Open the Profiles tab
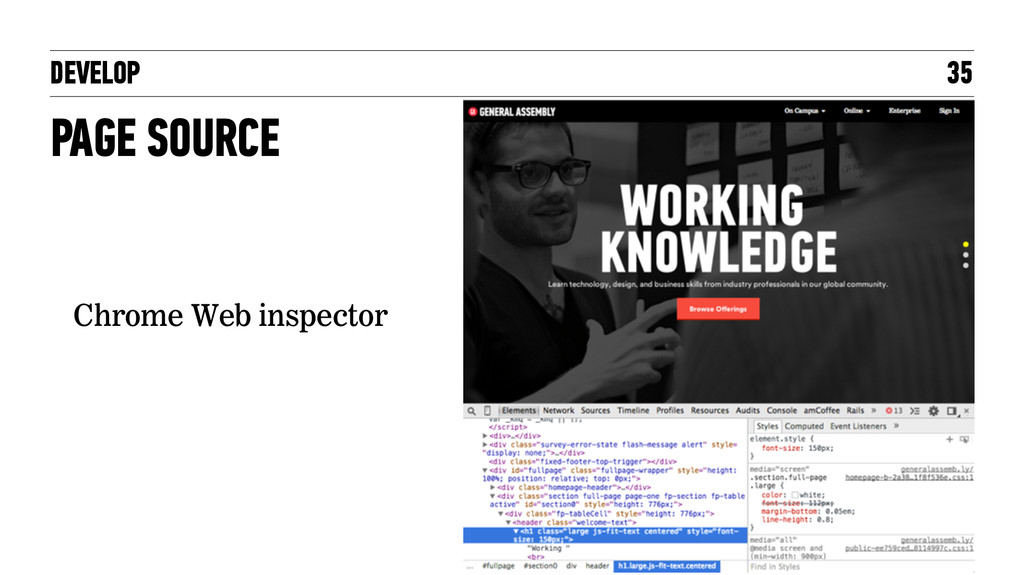 click(670, 410)
